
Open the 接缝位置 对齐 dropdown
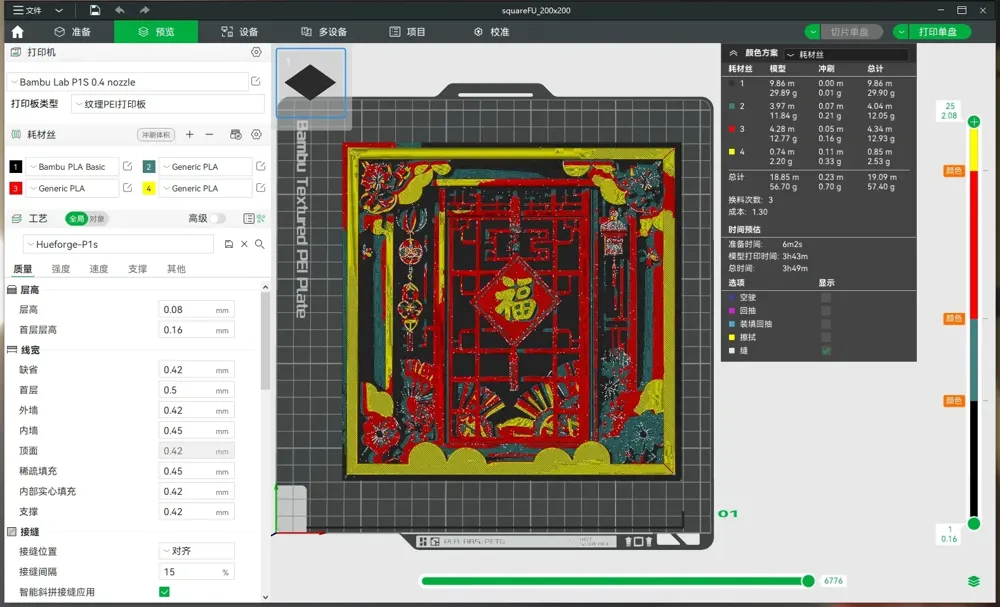pos(196,551)
